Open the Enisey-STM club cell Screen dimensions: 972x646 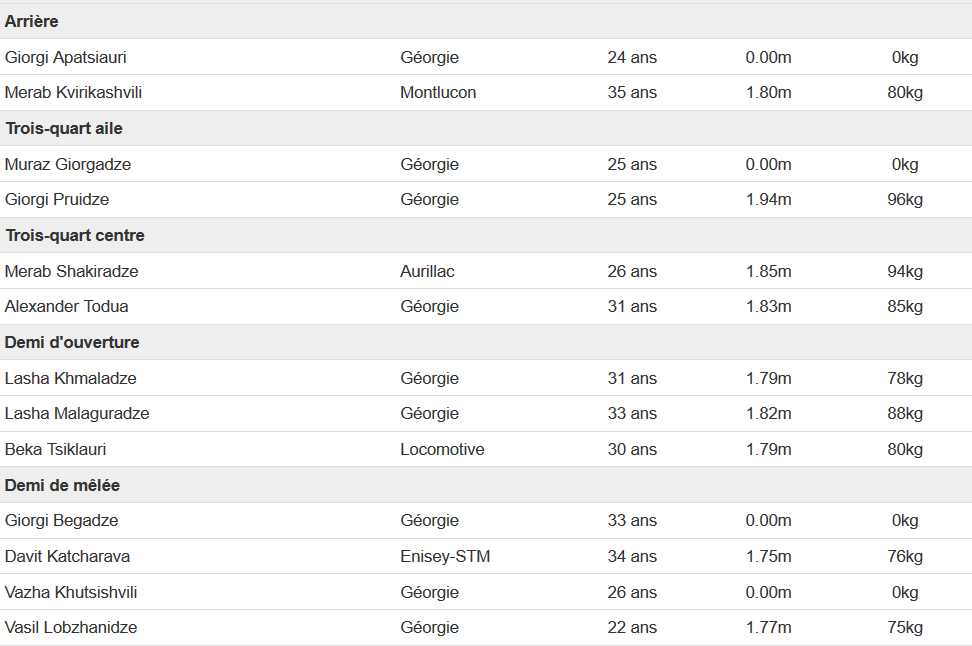click(x=445, y=557)
